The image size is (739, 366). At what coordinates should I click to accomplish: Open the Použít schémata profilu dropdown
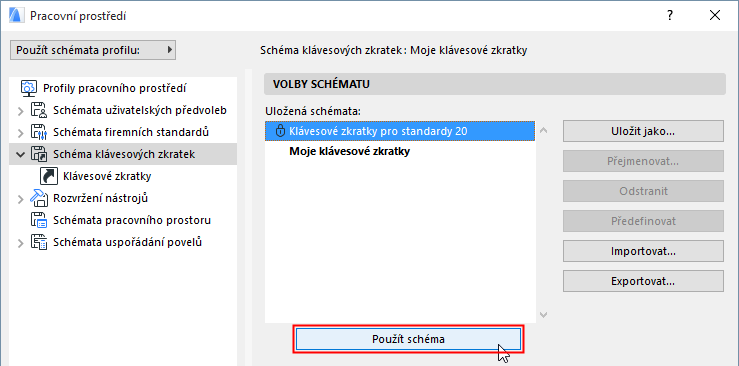[x=93, y=50]
